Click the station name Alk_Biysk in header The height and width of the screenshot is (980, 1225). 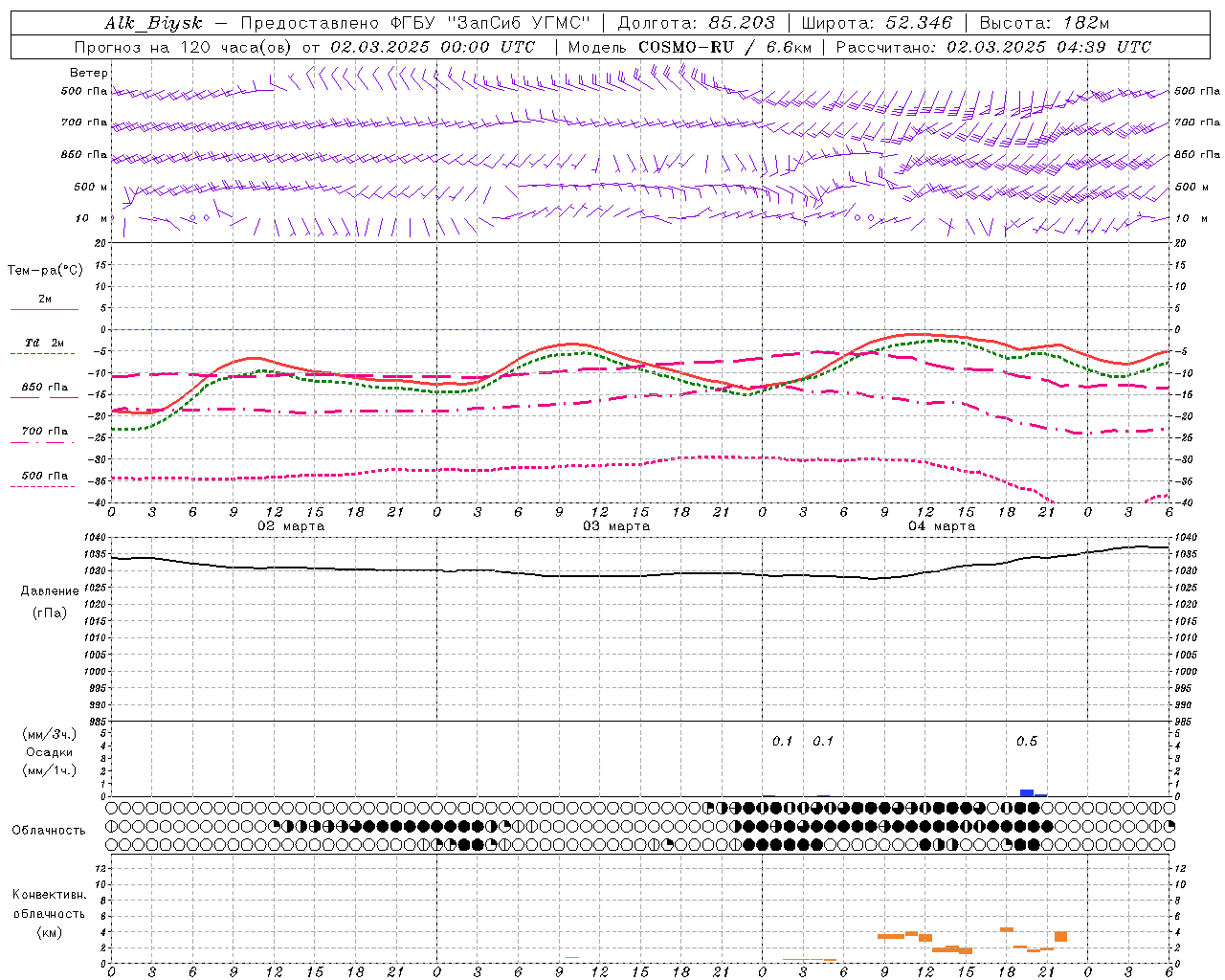(153, 23)
